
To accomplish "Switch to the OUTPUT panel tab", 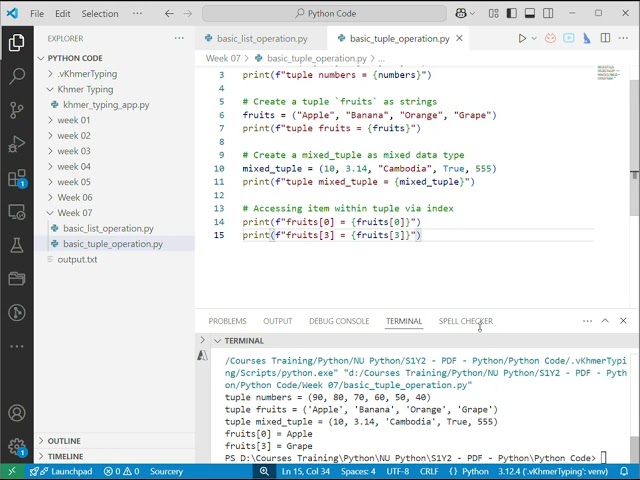I will click(x=278, y=321).
